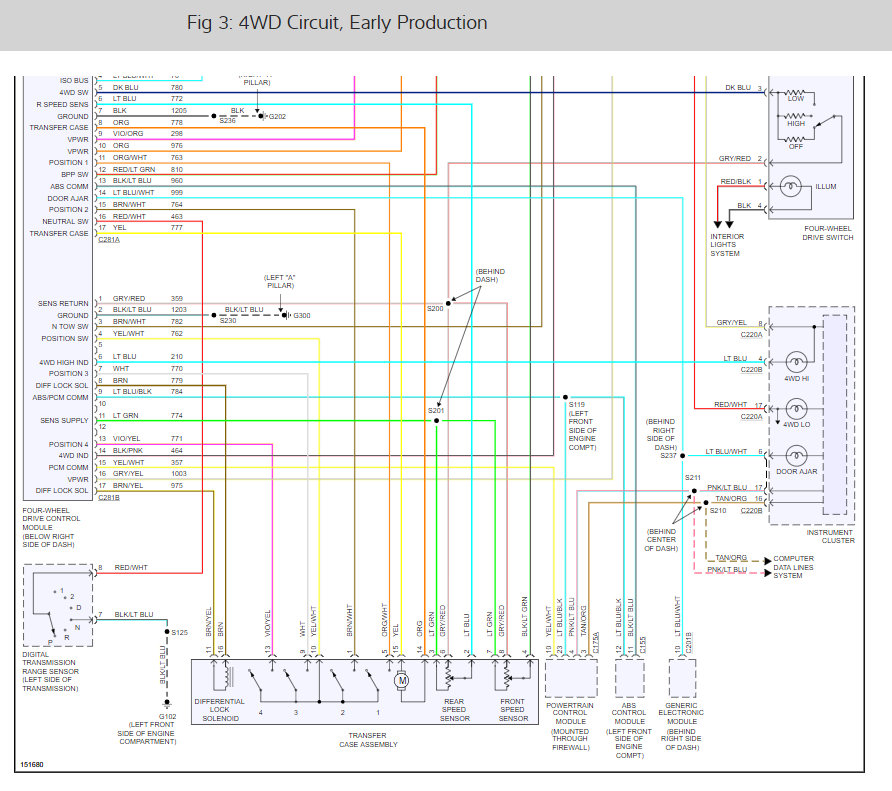
Task: Click the LT GRN 774 wire label
Action: pos(148,415)
